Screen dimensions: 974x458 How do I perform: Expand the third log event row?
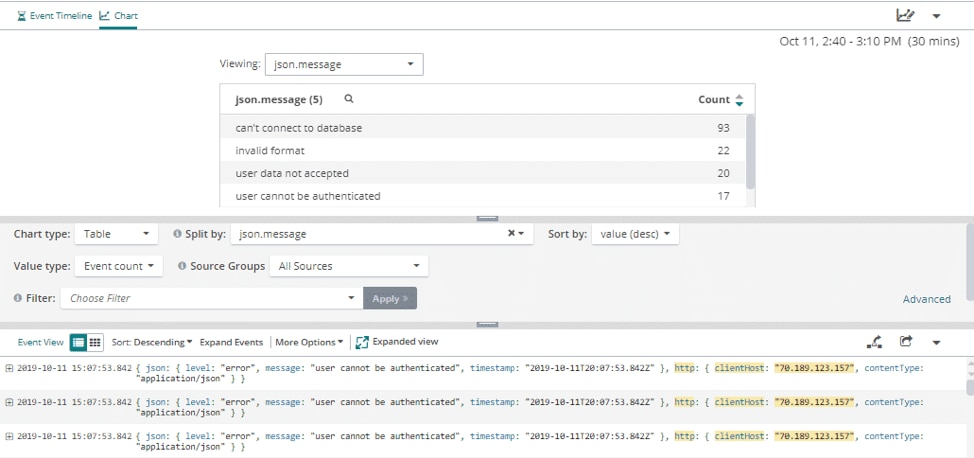coord(9,436)
